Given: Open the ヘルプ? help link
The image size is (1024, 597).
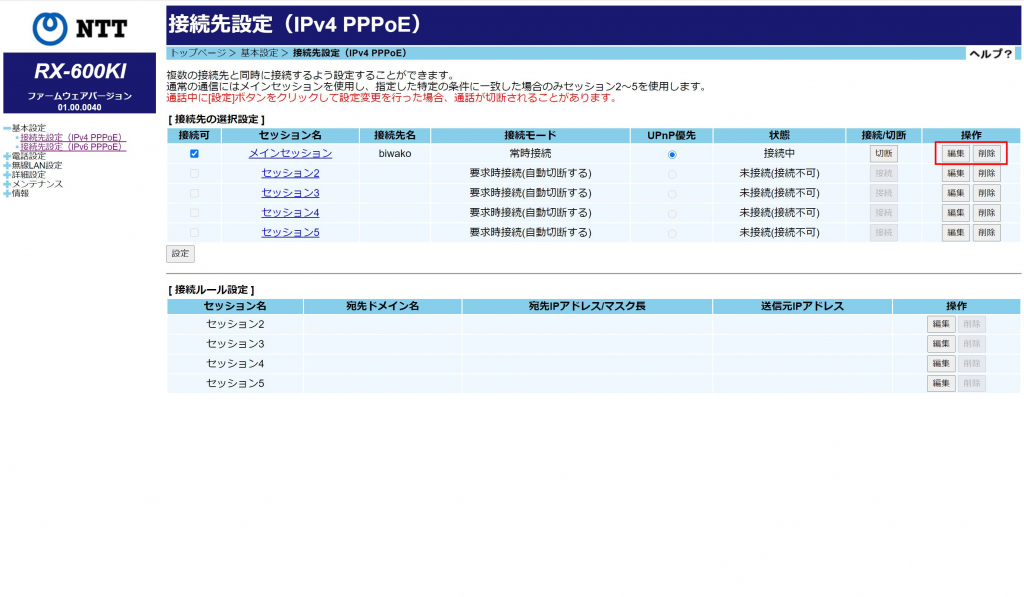Looking at the screenshot, I should tap(990, 54).
